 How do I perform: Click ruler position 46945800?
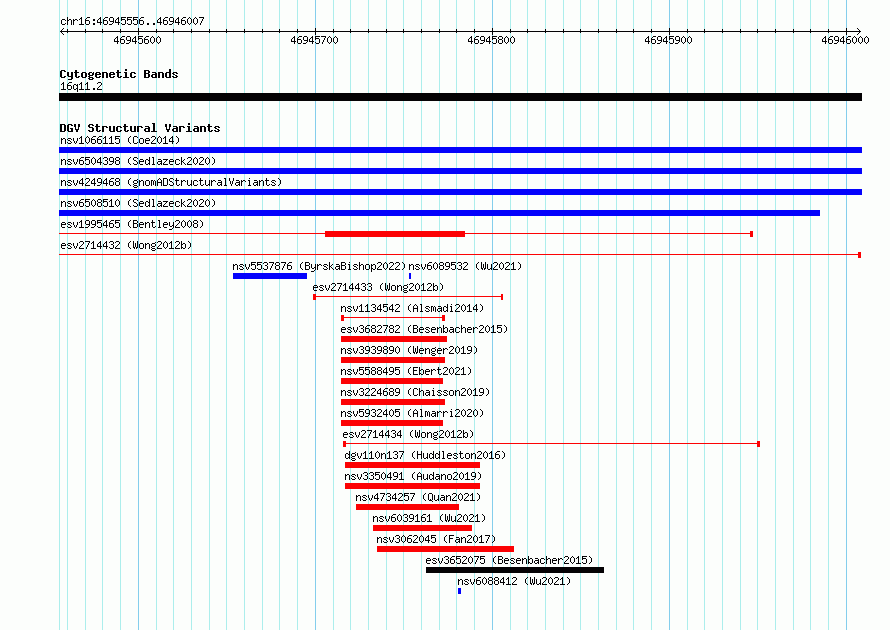pyautogui.click(x=492, y=40)
